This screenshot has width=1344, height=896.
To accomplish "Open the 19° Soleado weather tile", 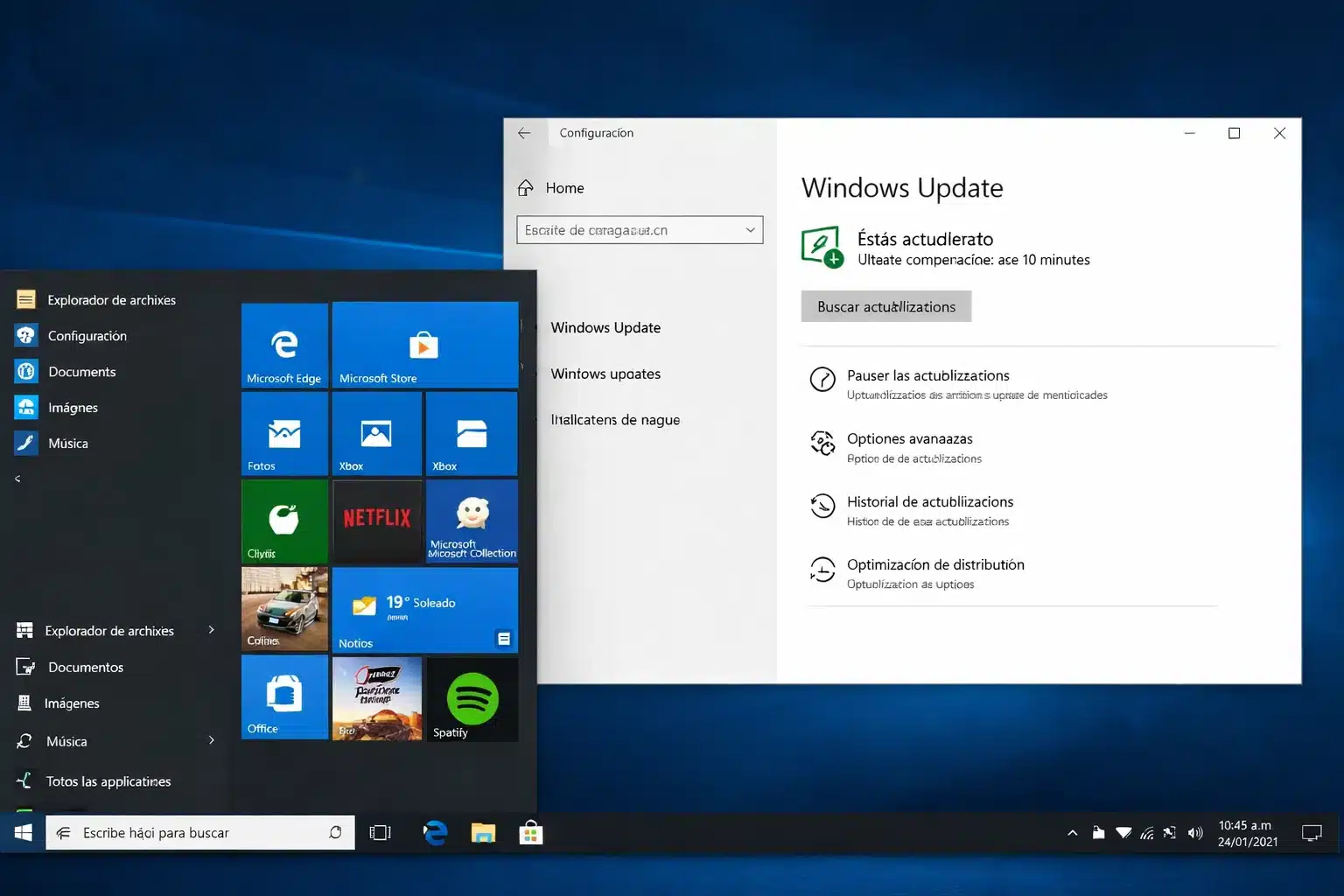I will [x=425, y=610].
